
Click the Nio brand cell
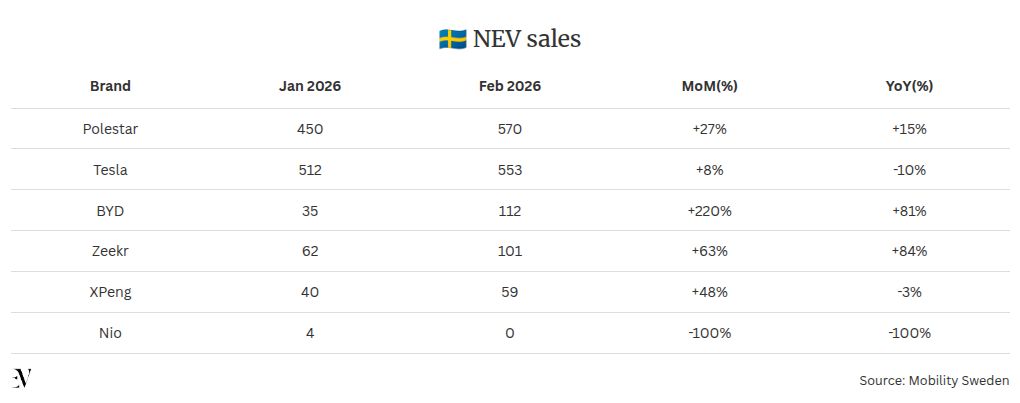110,333
